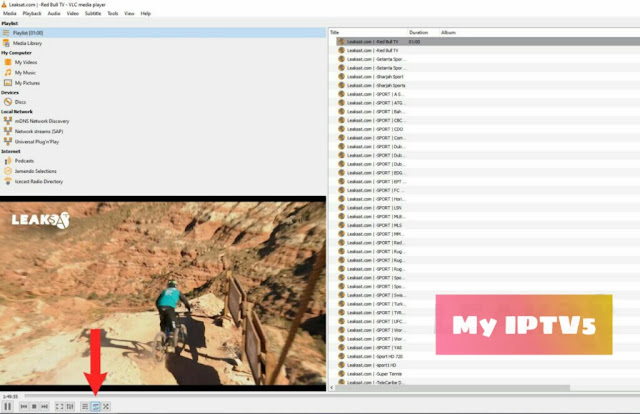Open My Music folder
640x414 pixels.
(x=25, y=73)
